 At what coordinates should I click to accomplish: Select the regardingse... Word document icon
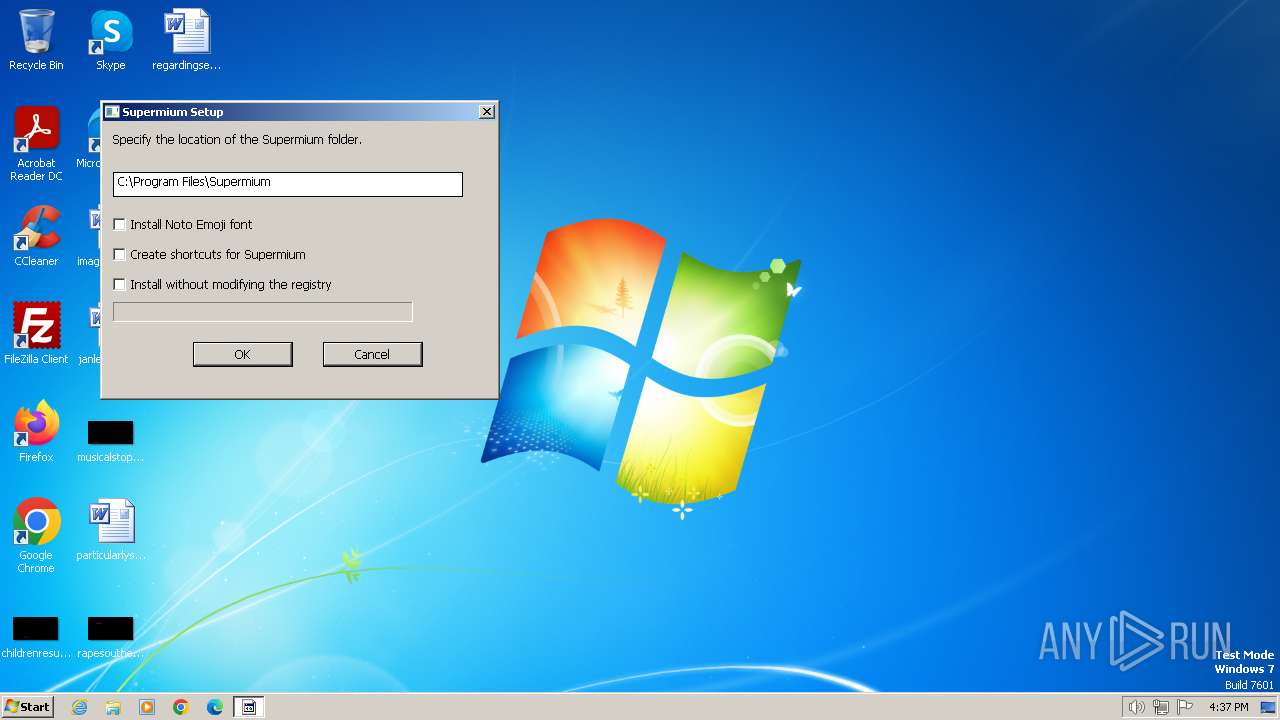(186, 40)
